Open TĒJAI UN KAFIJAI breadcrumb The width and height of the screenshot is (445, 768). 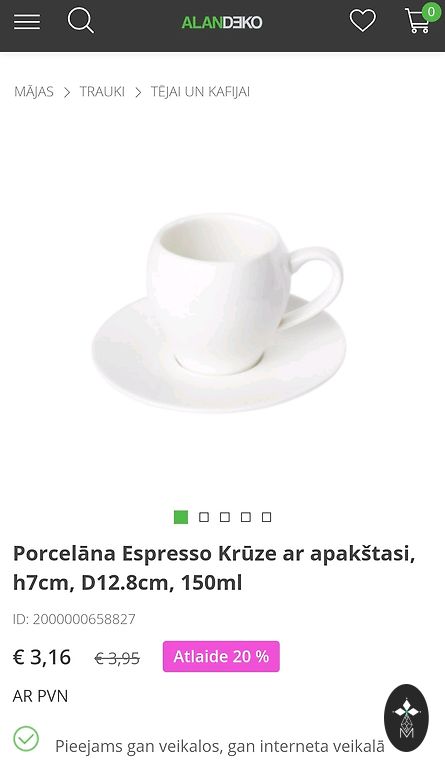(x=200, y=92)
